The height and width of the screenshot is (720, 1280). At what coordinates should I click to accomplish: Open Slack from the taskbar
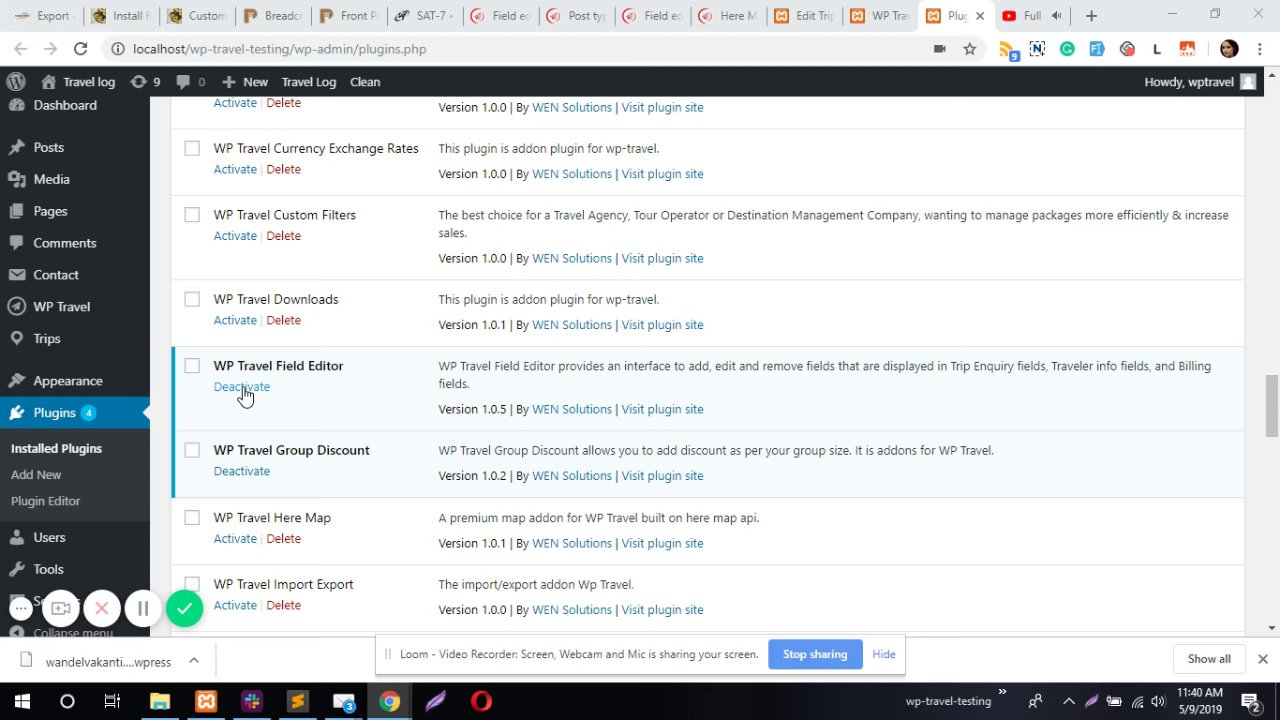pyautogui.click(x=251, y=702)
